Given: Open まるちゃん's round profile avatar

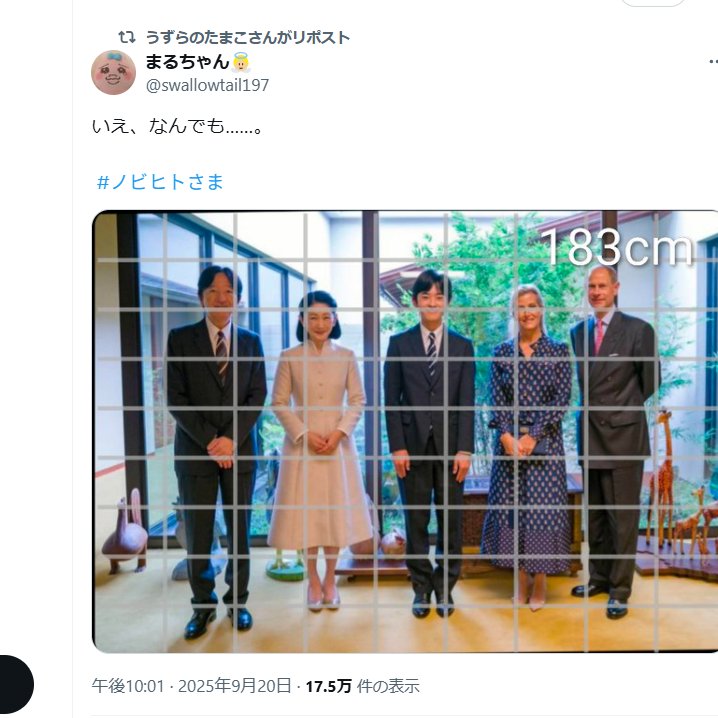Looking at the screenshot, I should pyautogui.click(x=114, y=72).
